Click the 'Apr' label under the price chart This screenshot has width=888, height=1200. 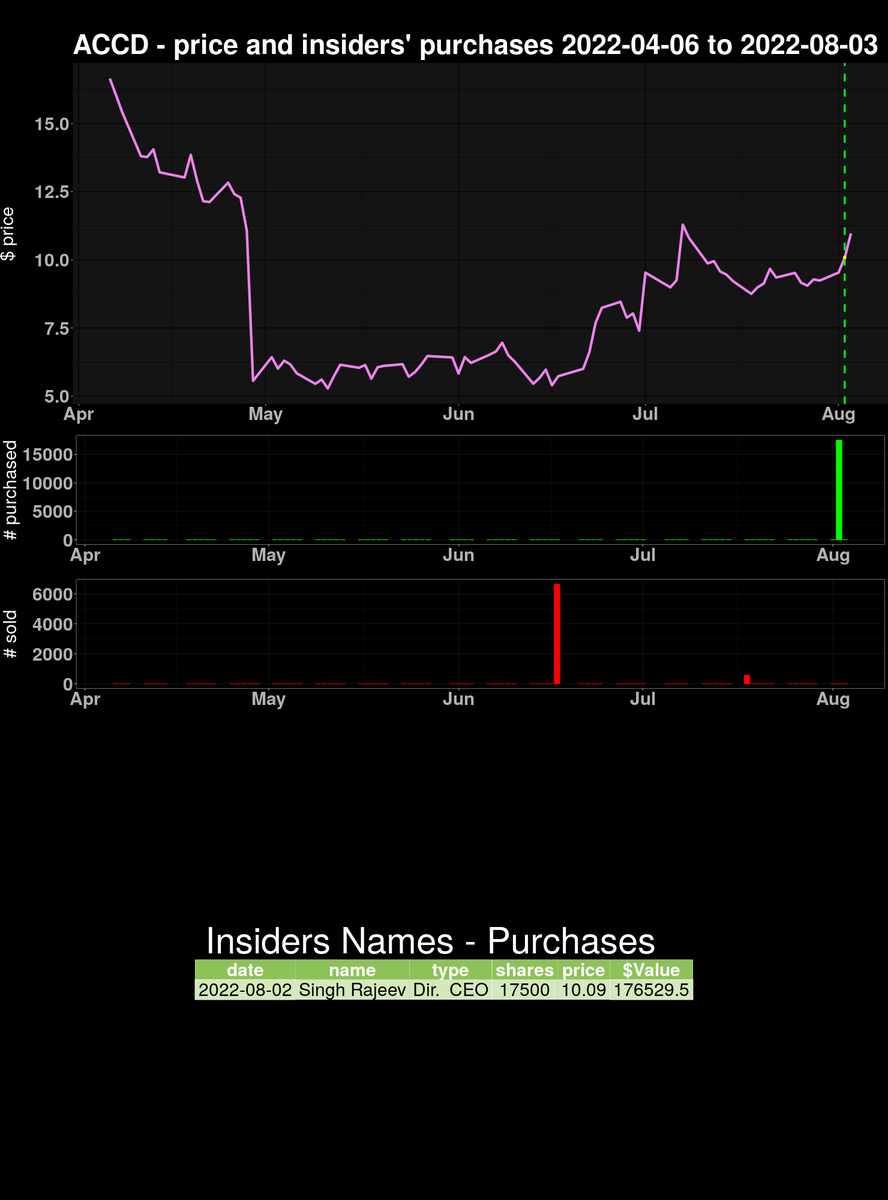pyautogui.click(x=80, y=413)
